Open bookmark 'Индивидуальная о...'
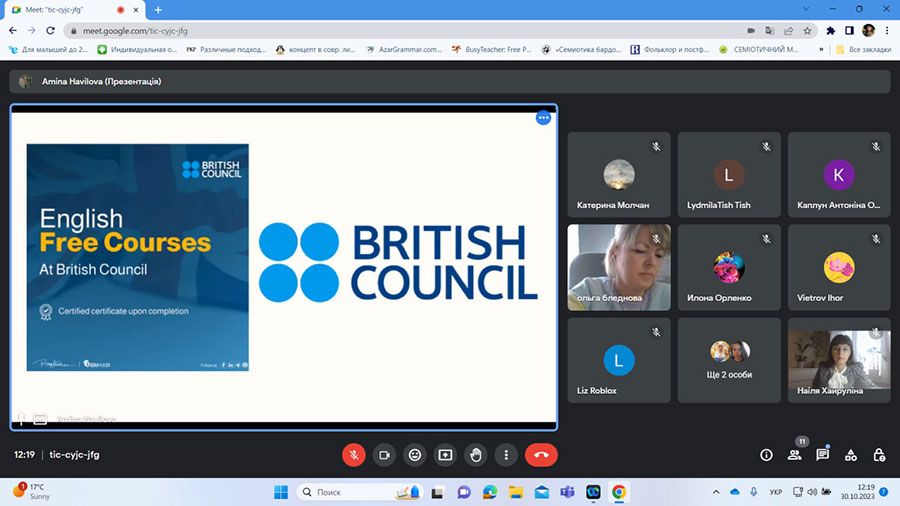The width and height of the screenshot is (900, 506). (138, 49)
